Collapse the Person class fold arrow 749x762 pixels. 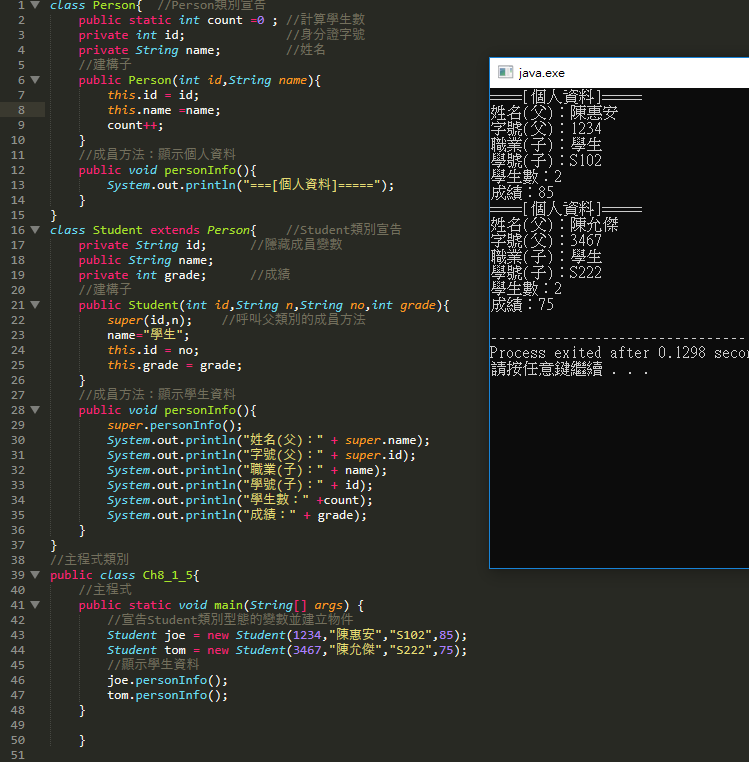point(35,5)
